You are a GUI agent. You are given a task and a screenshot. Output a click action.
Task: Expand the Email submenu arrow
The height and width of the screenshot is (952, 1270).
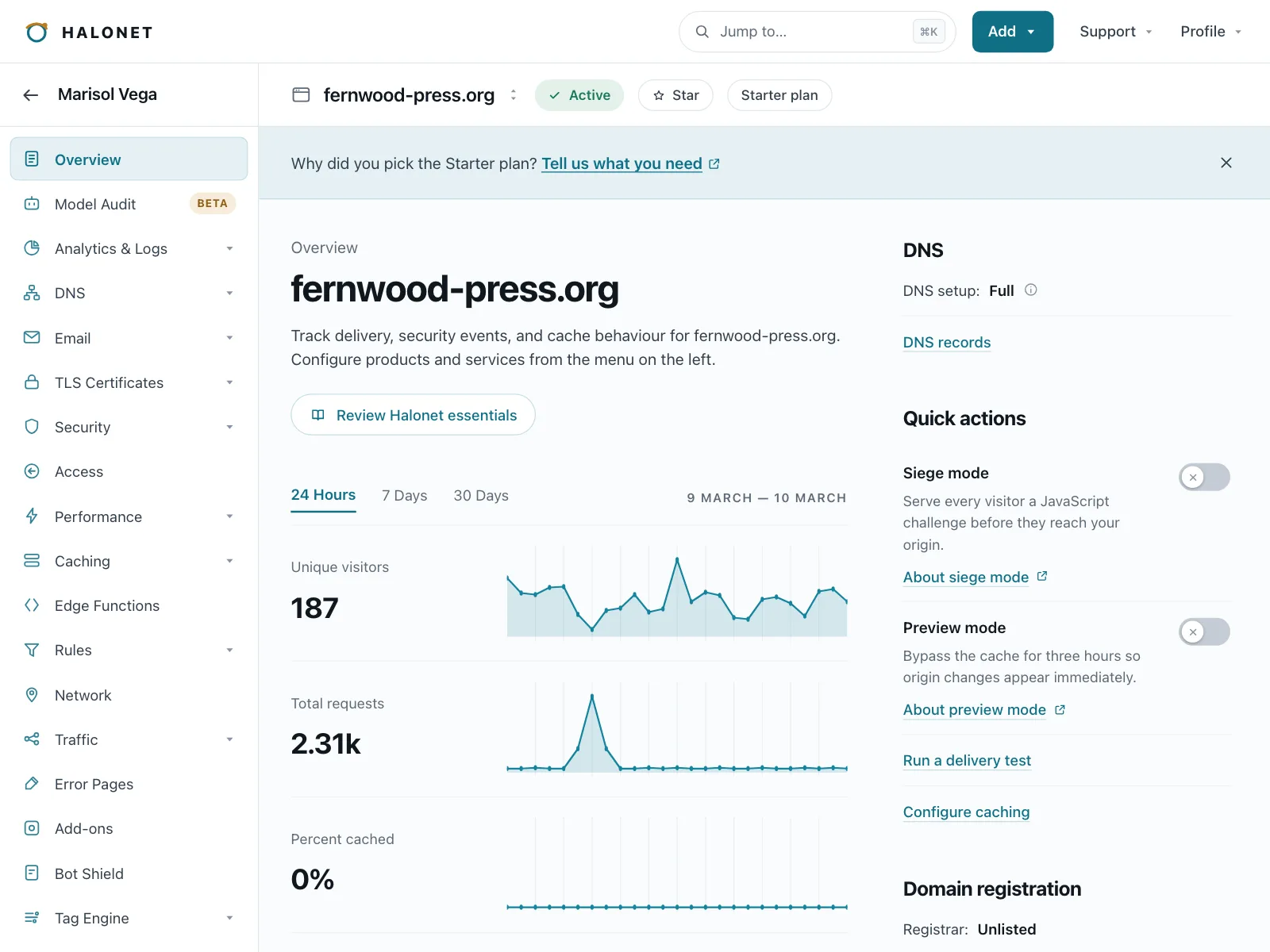tap(229, 338)
